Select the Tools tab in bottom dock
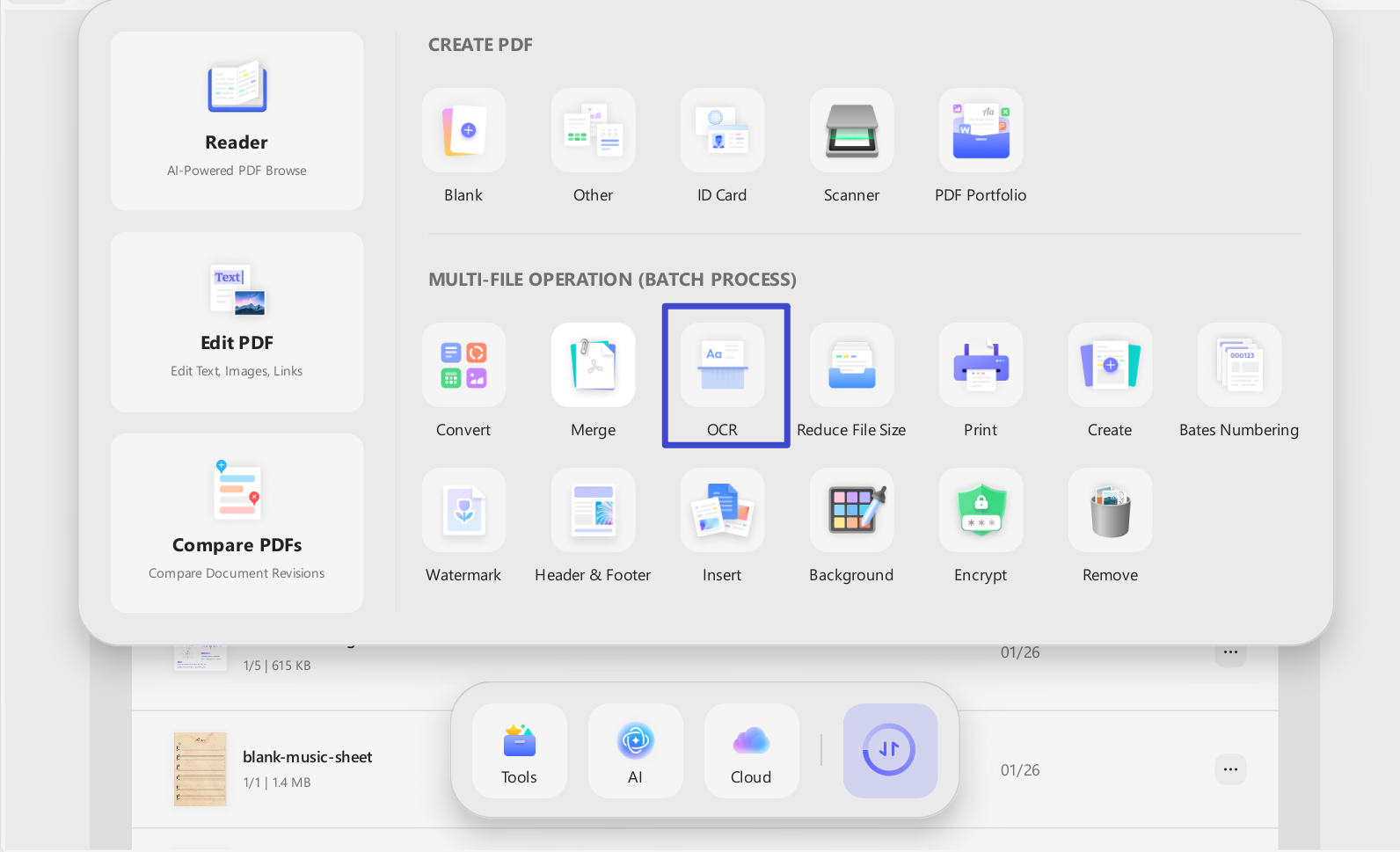Viewport: 1400px width, 852px height. point(519,751)
